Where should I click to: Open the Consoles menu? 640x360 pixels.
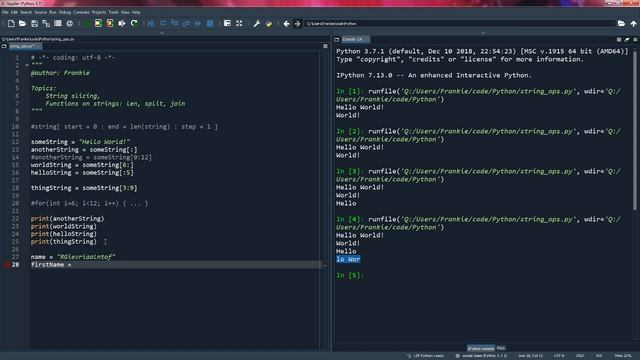coord(81,12)
